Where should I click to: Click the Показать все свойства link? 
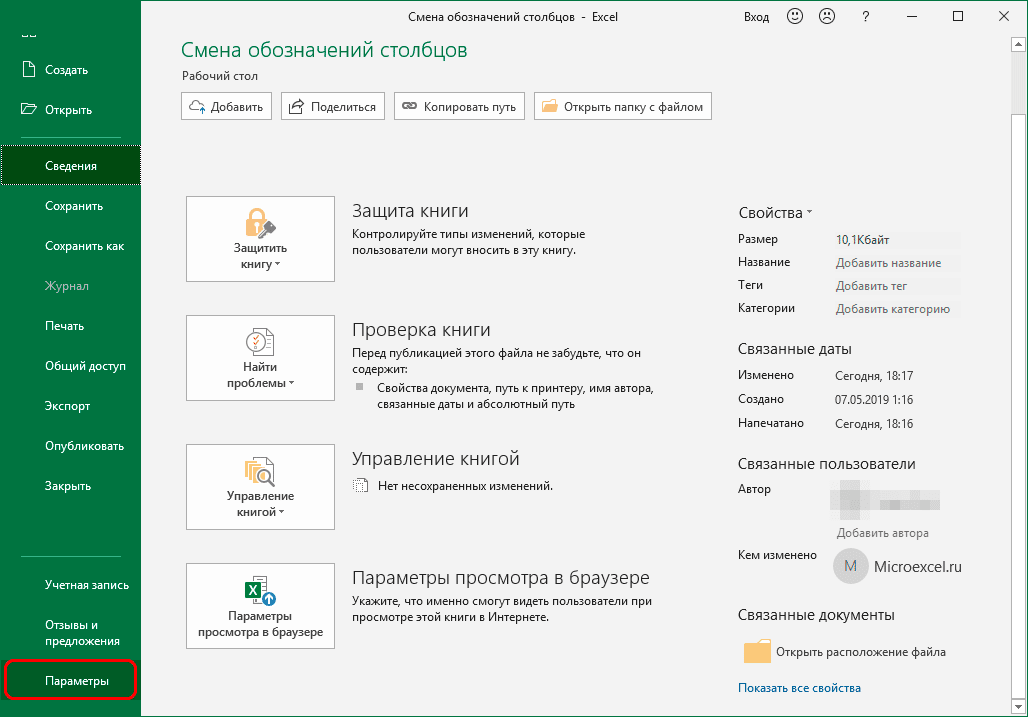click(x=802, y=688)
